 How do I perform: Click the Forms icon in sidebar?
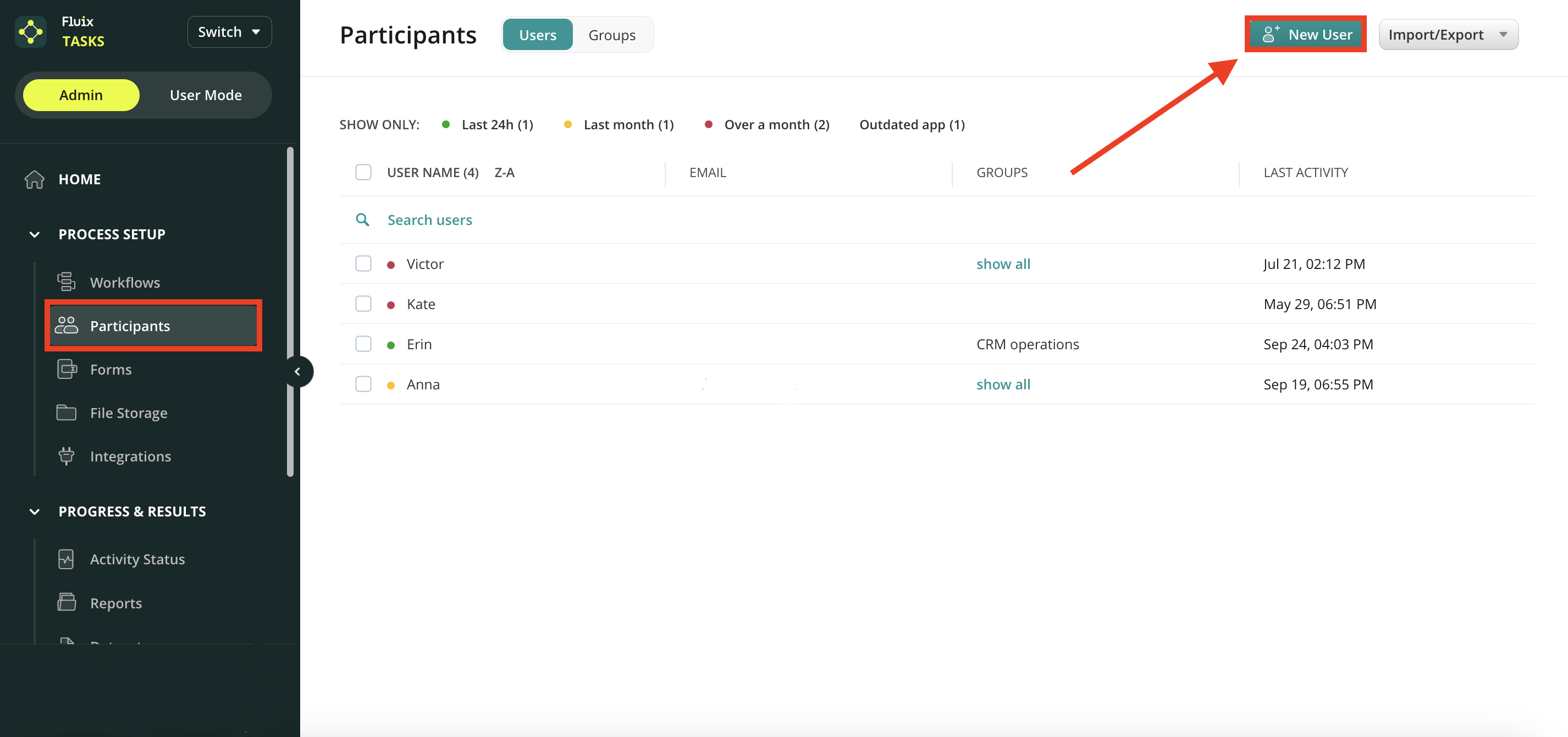[67, 369]
